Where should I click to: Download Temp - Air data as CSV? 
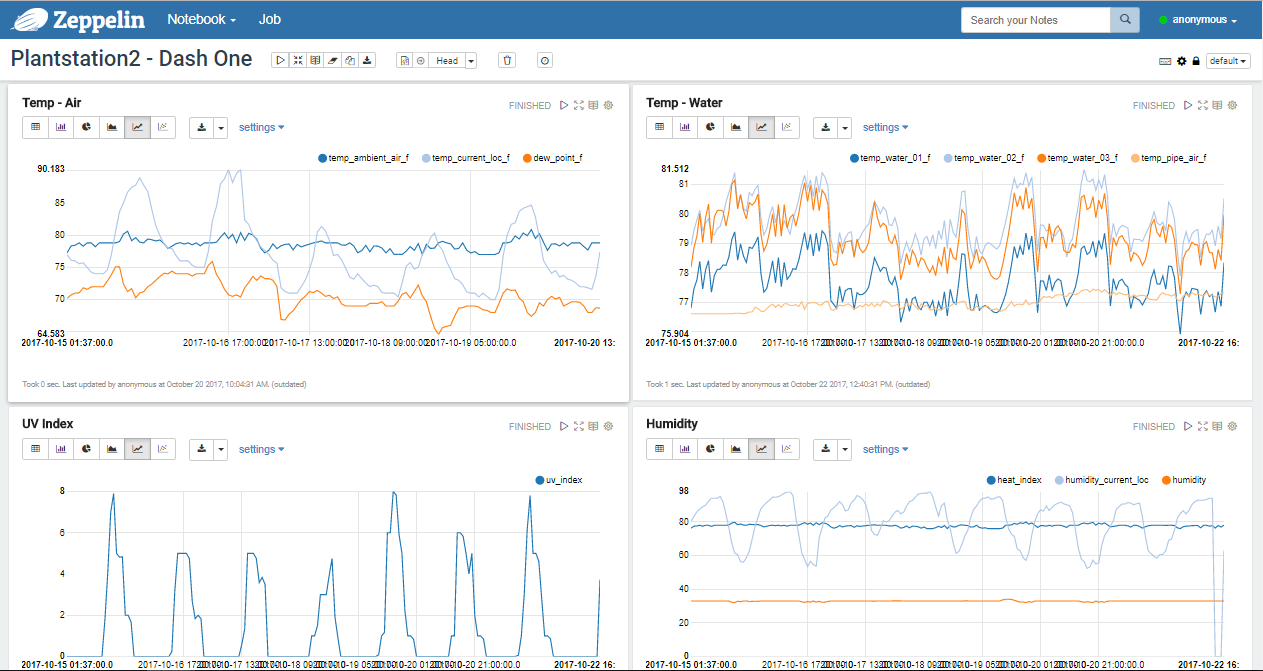pos(201,127)
